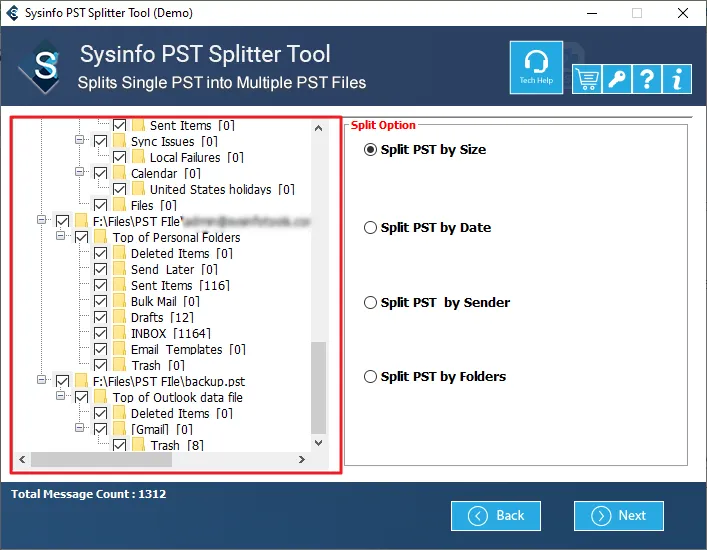Click folder icon beside Top of Personal Folders
Viewport: 707px width, 550px height.
point(101,237)
